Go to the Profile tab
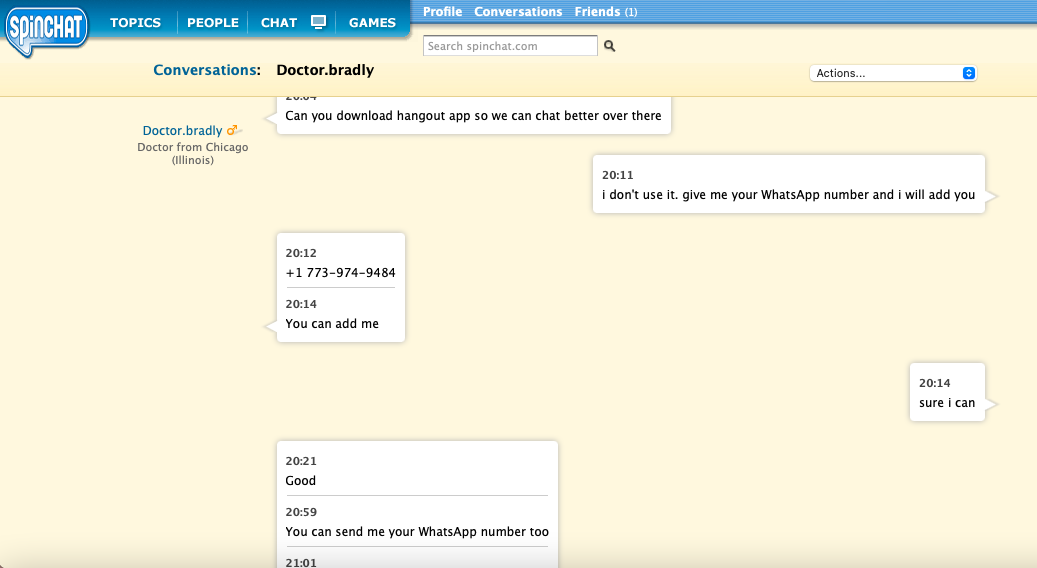This screenshot has height=568, width=1037. click(442, 12)
